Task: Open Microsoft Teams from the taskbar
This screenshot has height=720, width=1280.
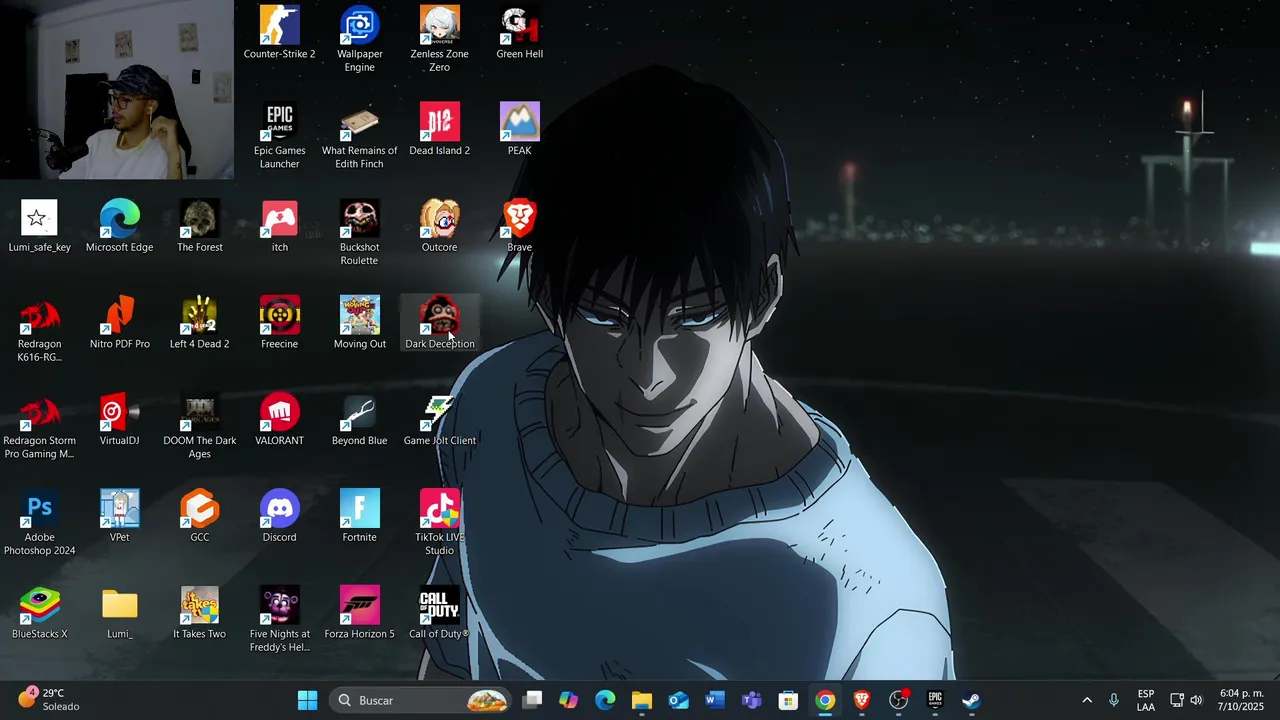Action: click(x=751, y=700)
